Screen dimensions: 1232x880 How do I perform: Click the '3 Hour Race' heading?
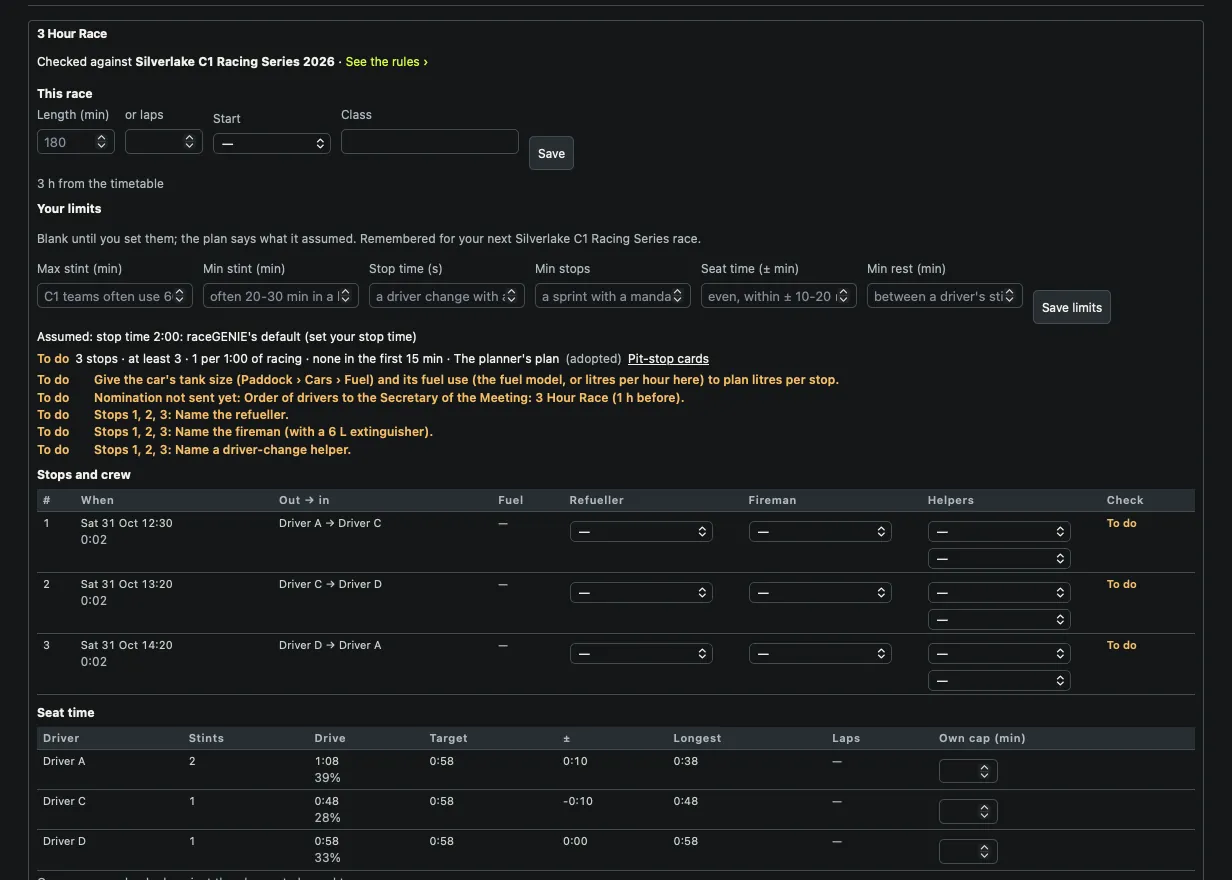click(72, 34)
